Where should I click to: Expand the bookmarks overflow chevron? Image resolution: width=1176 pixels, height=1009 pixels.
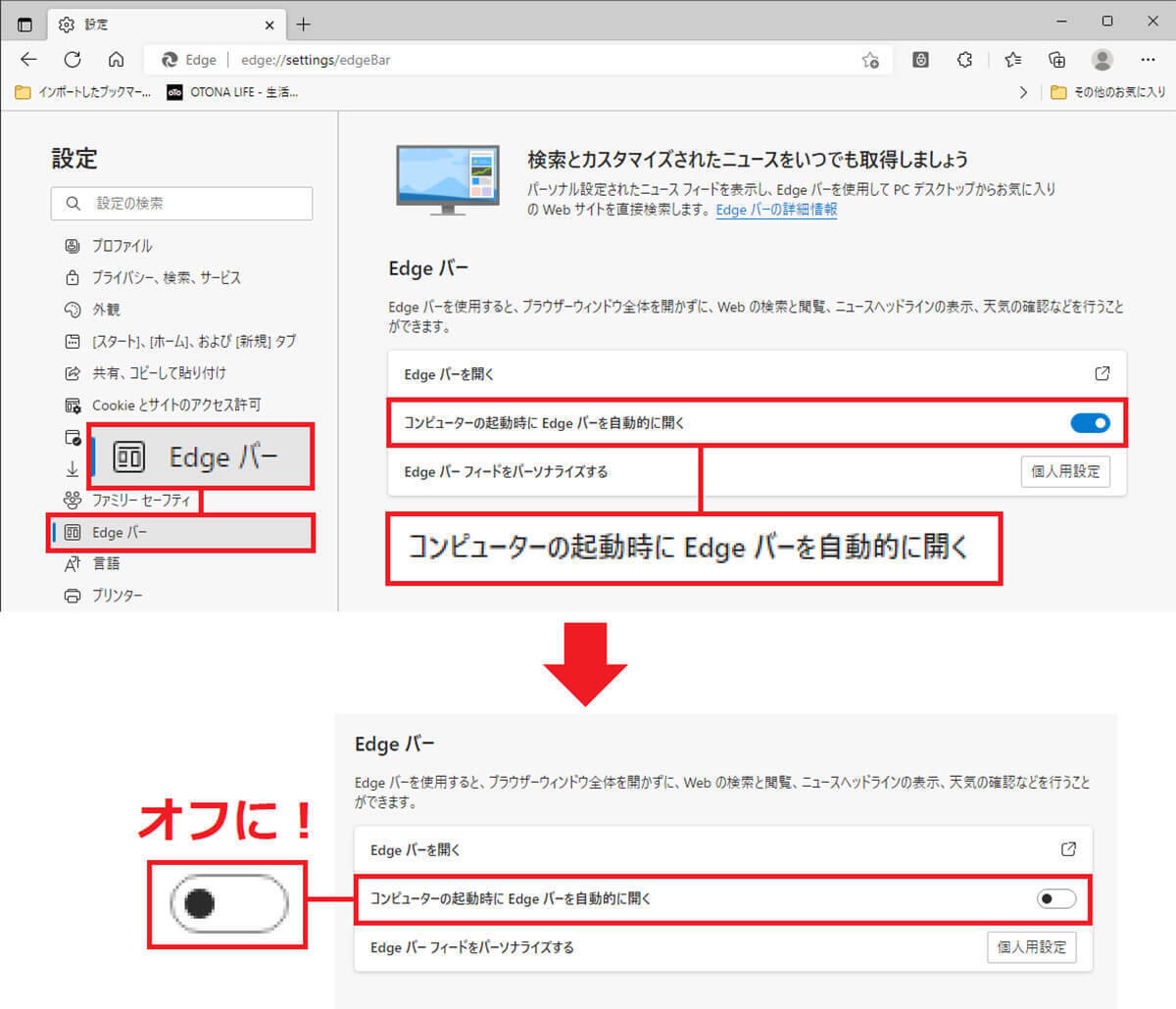[x=1024, y=92]
